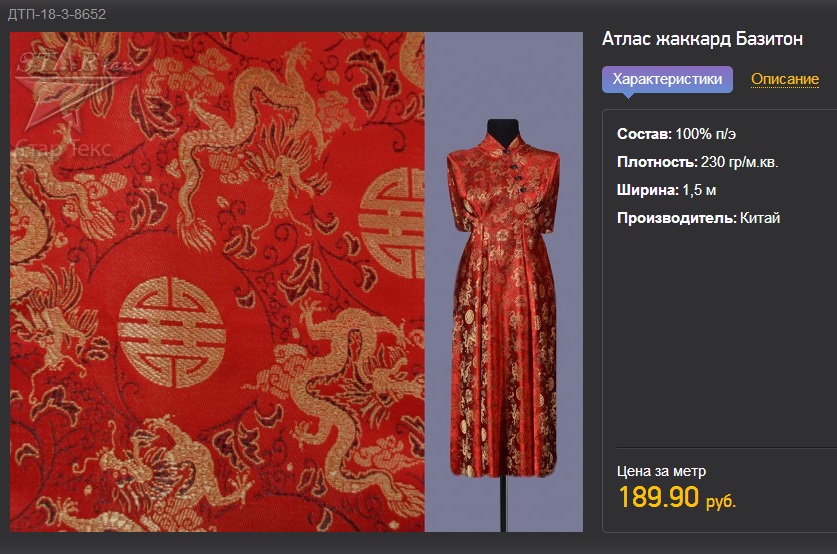Open the red dress mannequin photo
Viewport: 837px width, 554px height.
click(503, 282)
